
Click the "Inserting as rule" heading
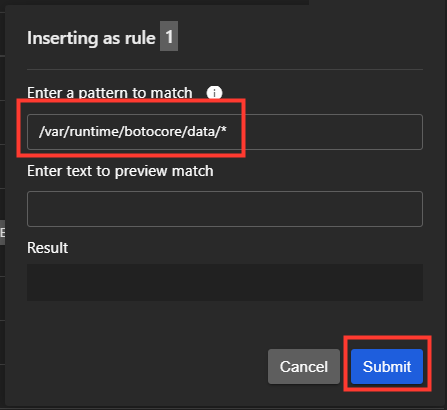(x=91, y=38)
